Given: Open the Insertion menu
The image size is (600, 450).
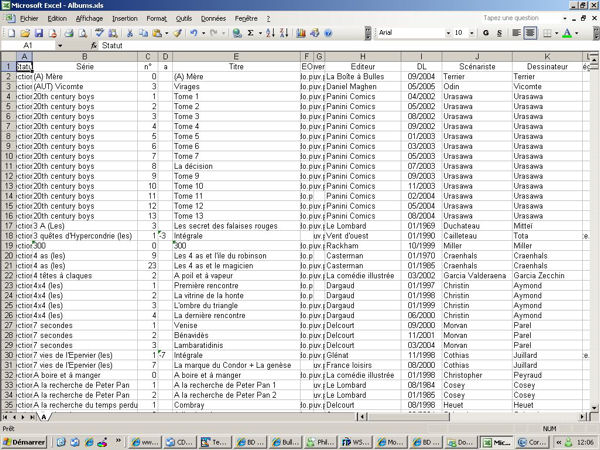Looking at the screenshot, I should (125, 18).
